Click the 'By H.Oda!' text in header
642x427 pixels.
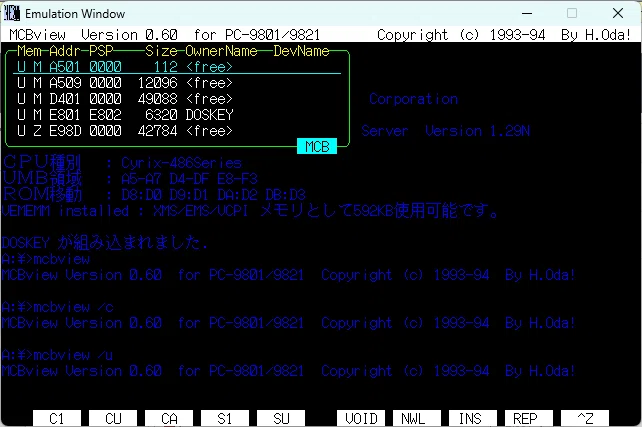(596, 35)
